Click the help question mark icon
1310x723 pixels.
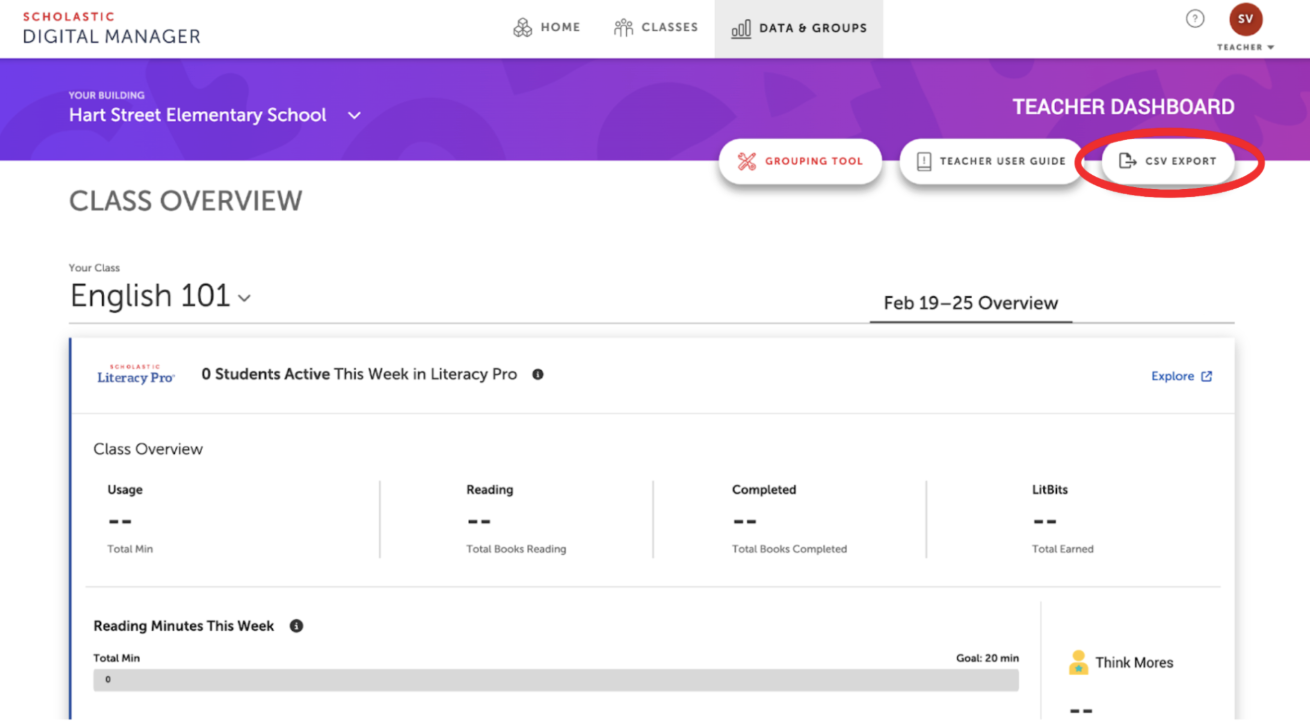(1194, 19)
